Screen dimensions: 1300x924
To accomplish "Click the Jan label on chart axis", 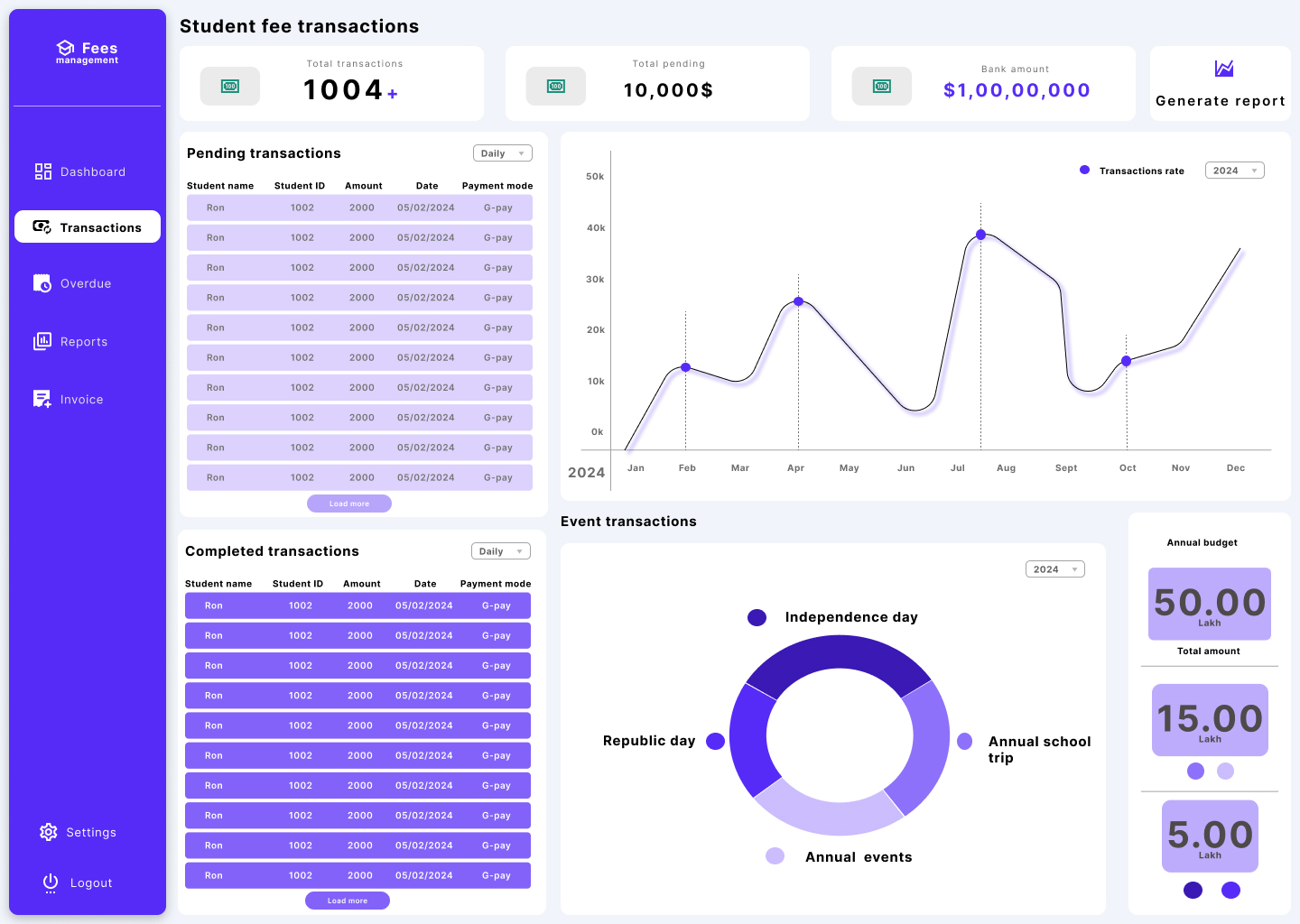I will (636, 467).
